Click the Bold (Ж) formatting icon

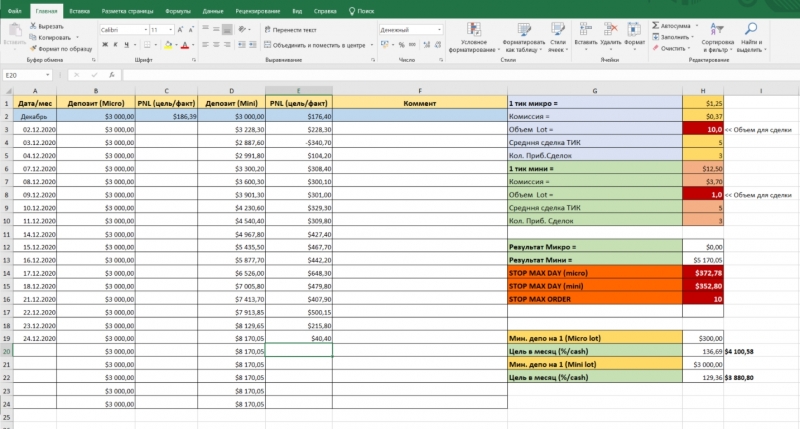(103, 45)
